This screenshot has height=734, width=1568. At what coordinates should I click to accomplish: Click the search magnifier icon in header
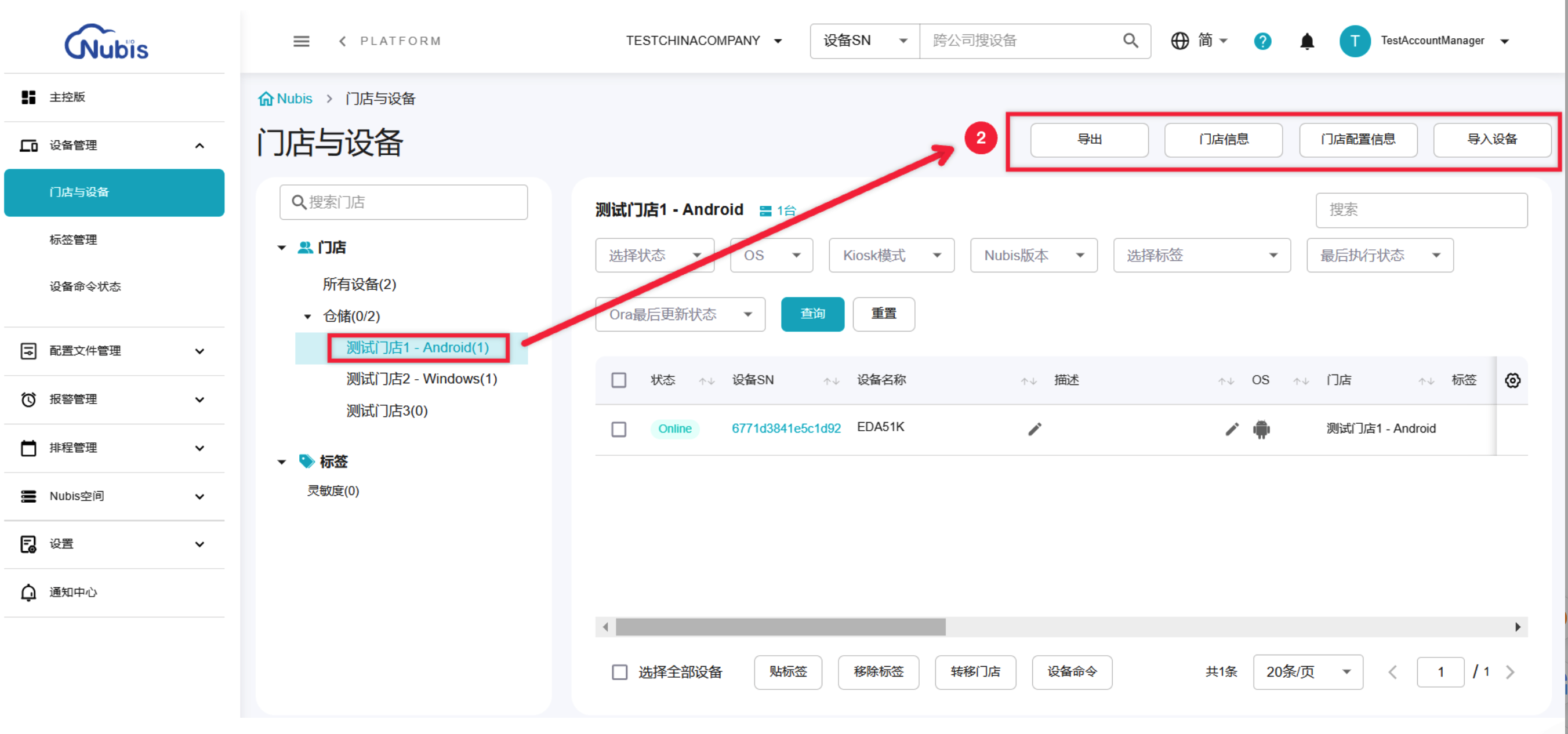click(1130, 41)
